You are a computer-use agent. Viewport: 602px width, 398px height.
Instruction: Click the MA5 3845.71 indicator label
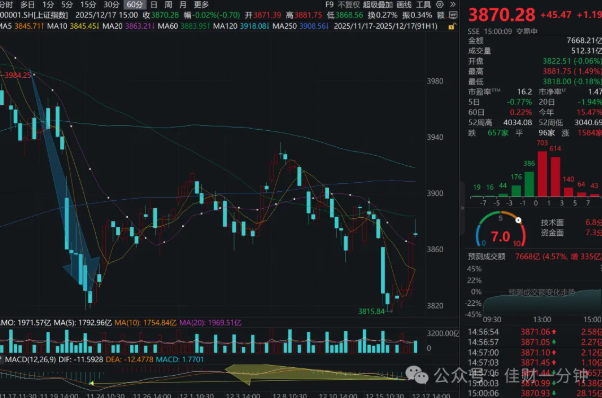(x=22, y=26)
